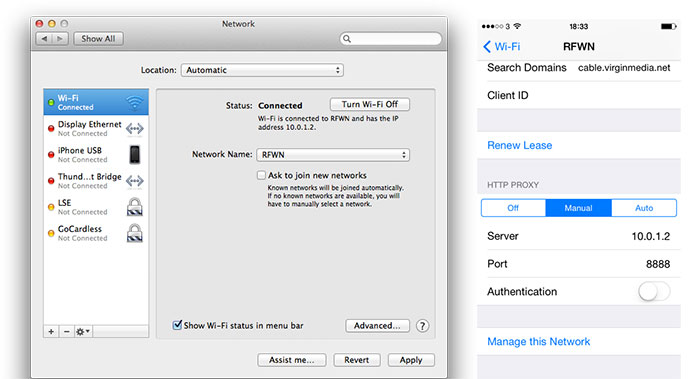Click the magnifier icon in search field
The image size is (700, 379).
pos(347,39)
